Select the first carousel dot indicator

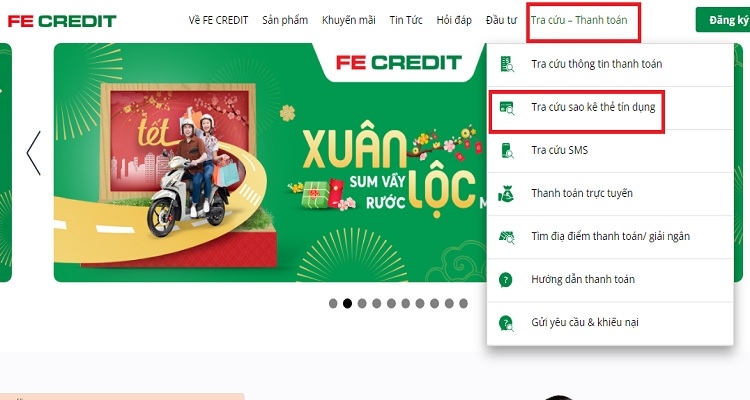point(333,303)
